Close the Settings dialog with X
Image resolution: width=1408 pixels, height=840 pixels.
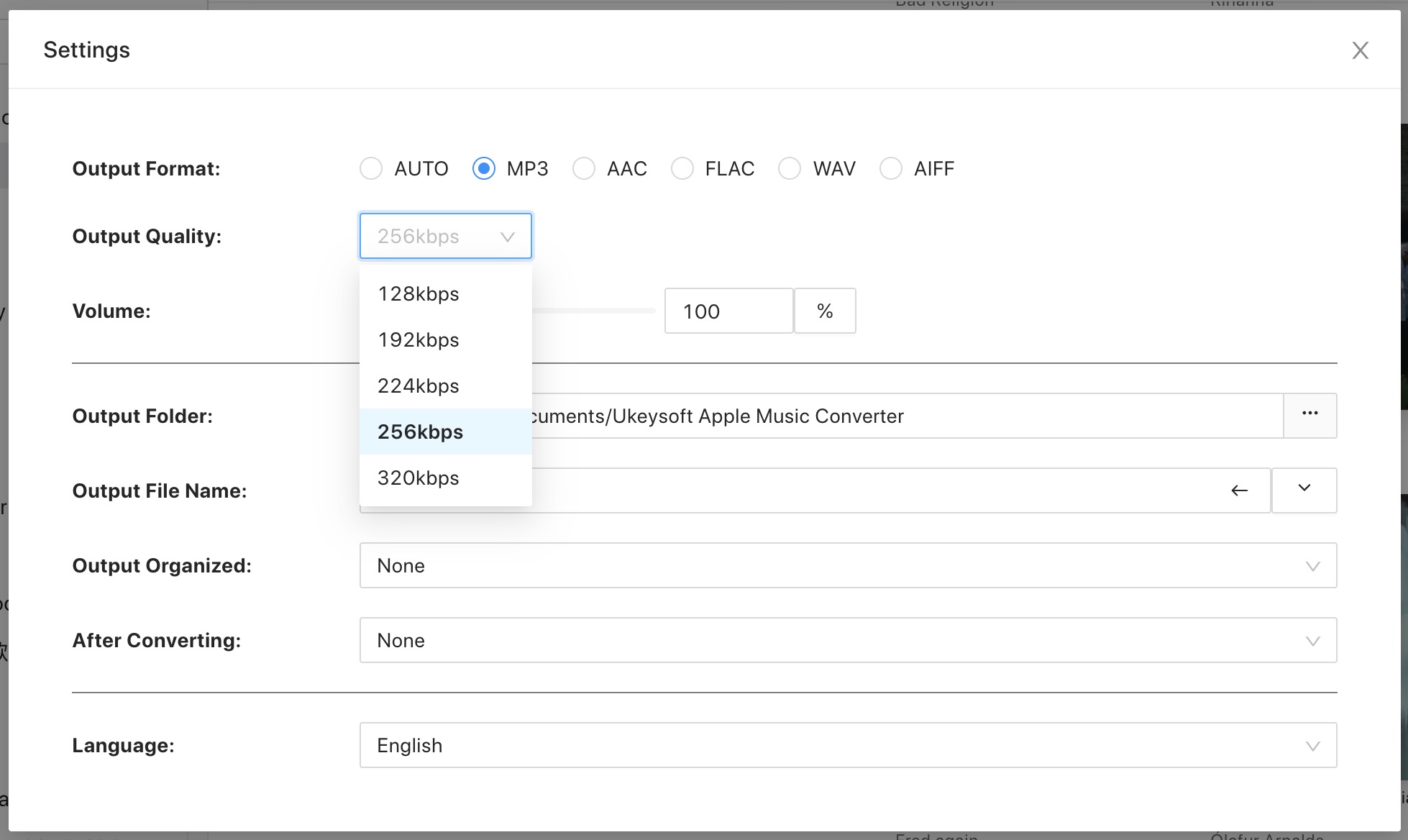tap(1360, 50)
